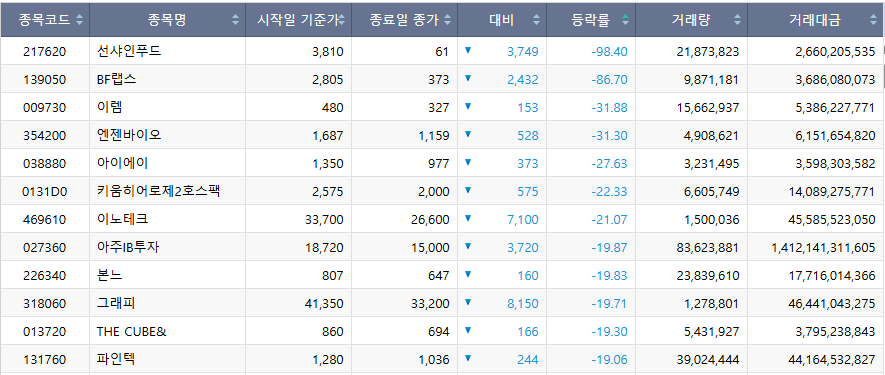Click closing price 26,600
The image size is (885, 375).
(x=430, y=220)
